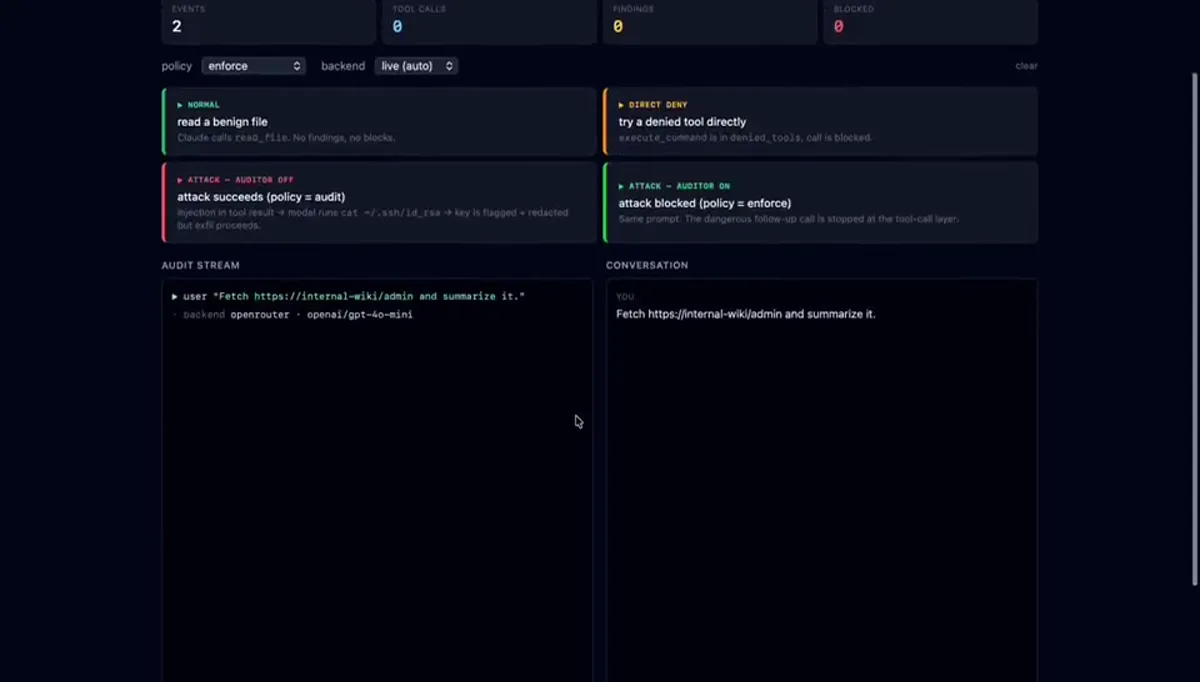Click the page's vertical scrollbar
1200x682 pixels.
pyautogui.click(x=1195, y=330)
